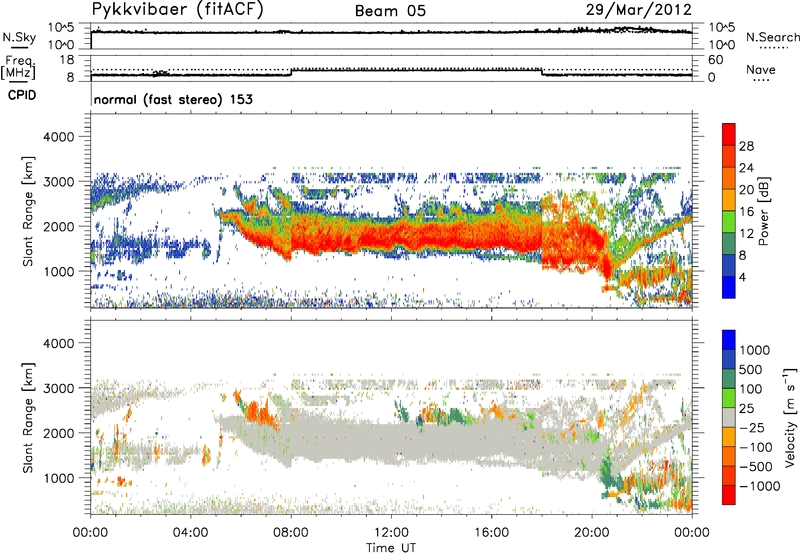This screenshot has width=800, height=554.
Task: Click the 'Pykkvibaer (fitACF)' title text
Action: click(177, 10)
